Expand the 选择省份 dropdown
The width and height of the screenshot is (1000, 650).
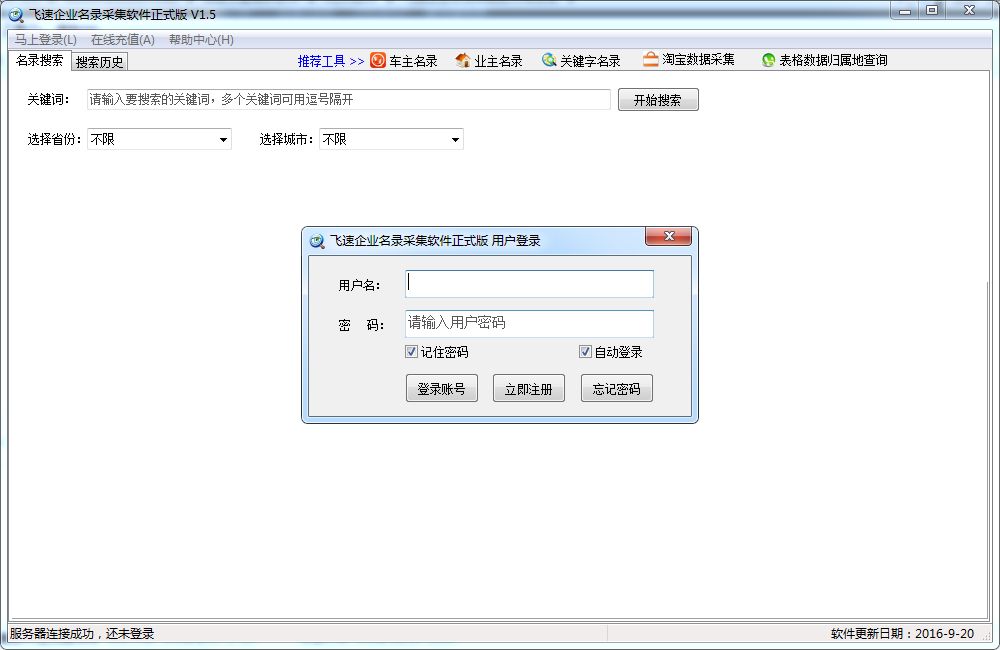point(223,140)
